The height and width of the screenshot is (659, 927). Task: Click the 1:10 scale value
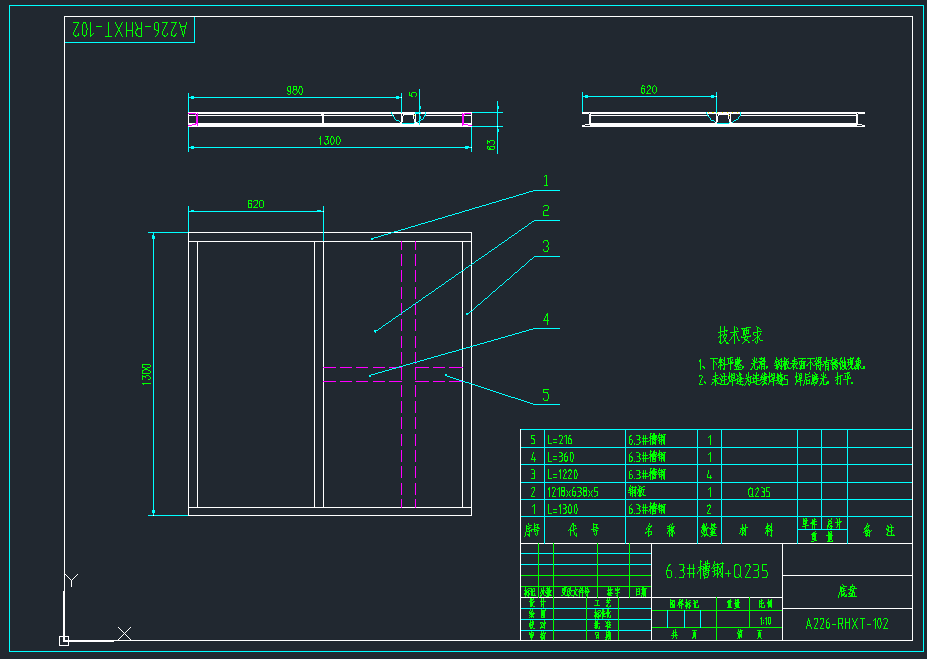pos(765,621)
